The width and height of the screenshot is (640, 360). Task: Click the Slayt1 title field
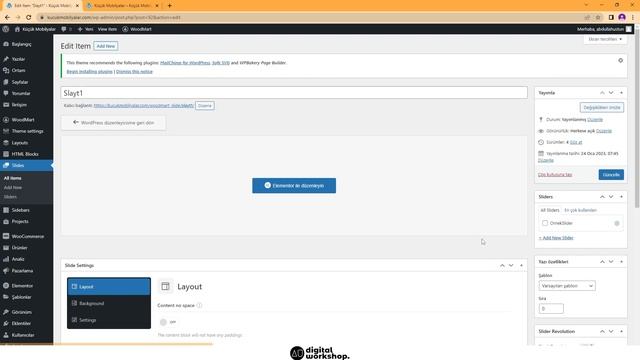294,93
